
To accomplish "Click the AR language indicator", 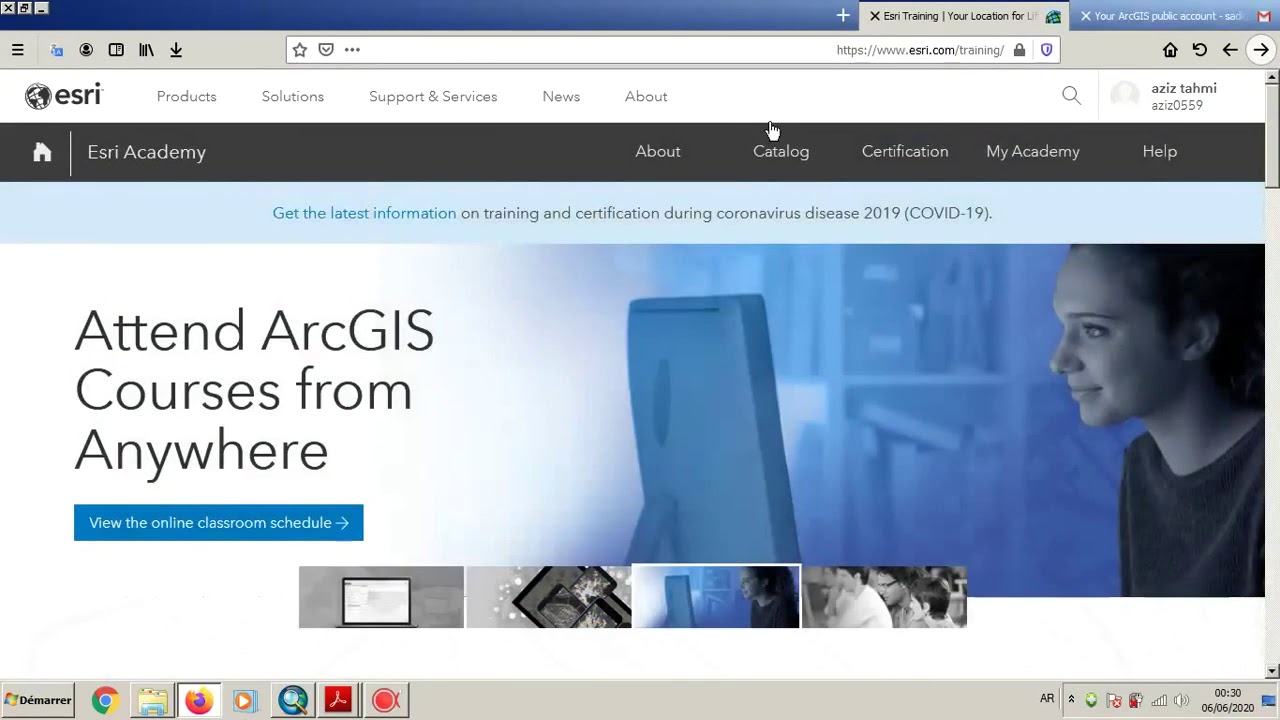I will pyautogui.click(x=1047, y=699).
